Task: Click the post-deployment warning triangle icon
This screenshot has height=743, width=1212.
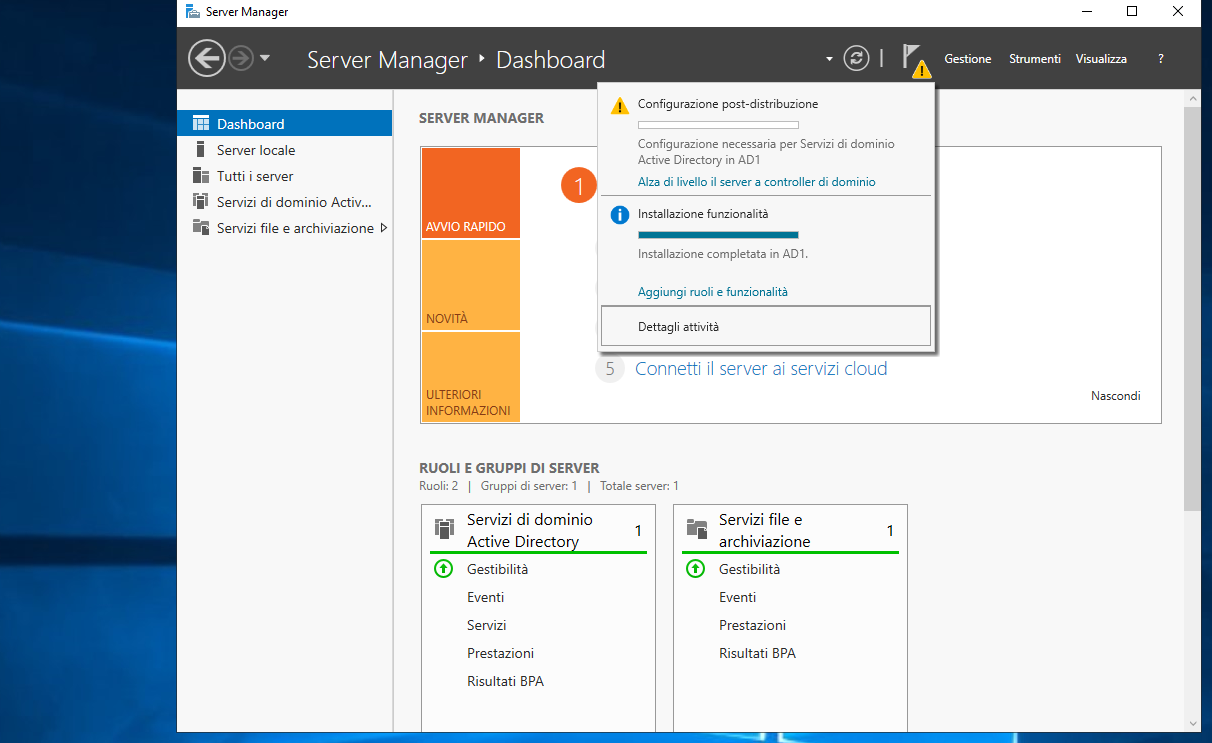Action: 620,105
